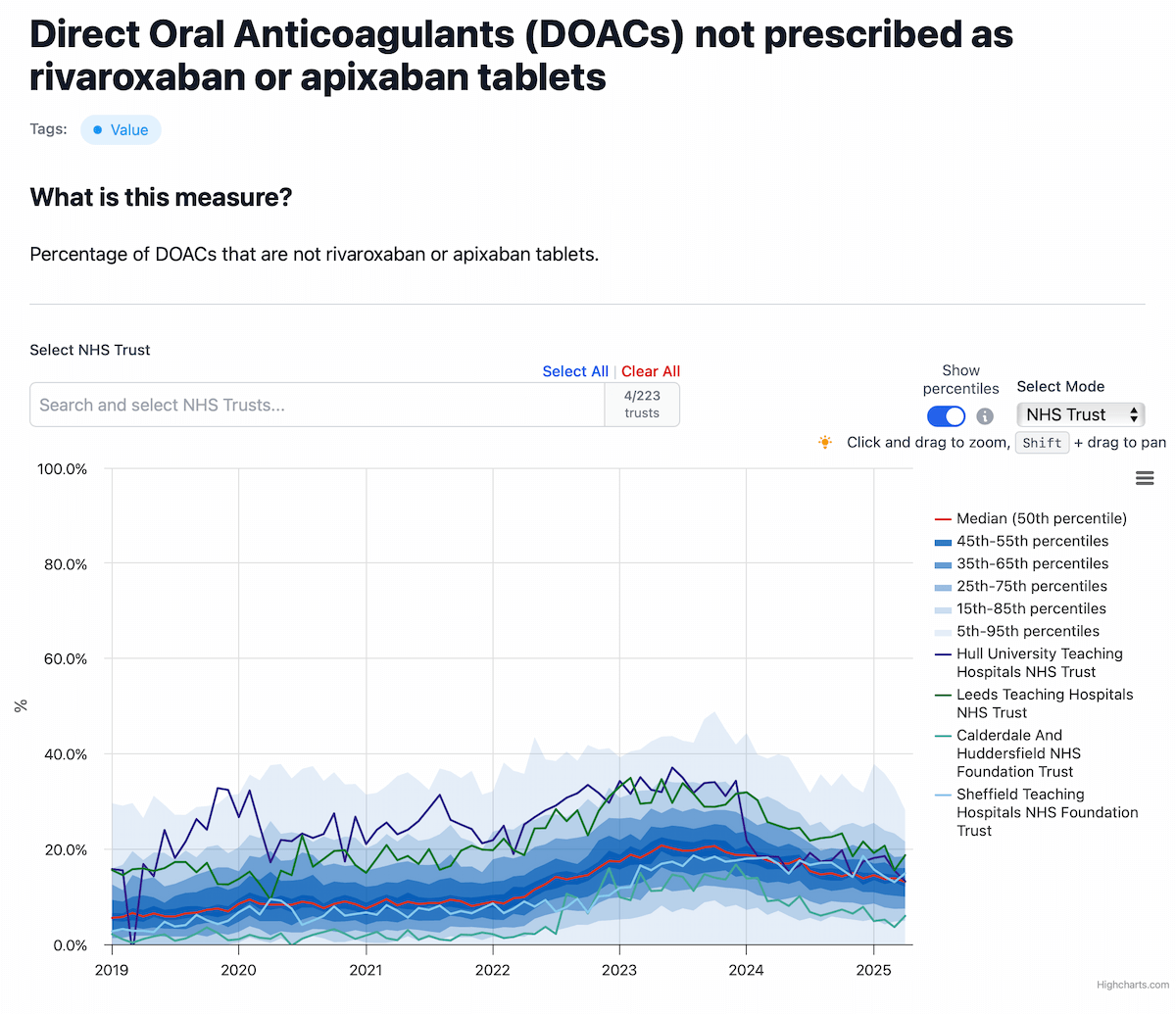Viewport: 1176px width, 1014px height.
Task: Open the chart hamburger context menu
Action: [x=1144, y=478]
